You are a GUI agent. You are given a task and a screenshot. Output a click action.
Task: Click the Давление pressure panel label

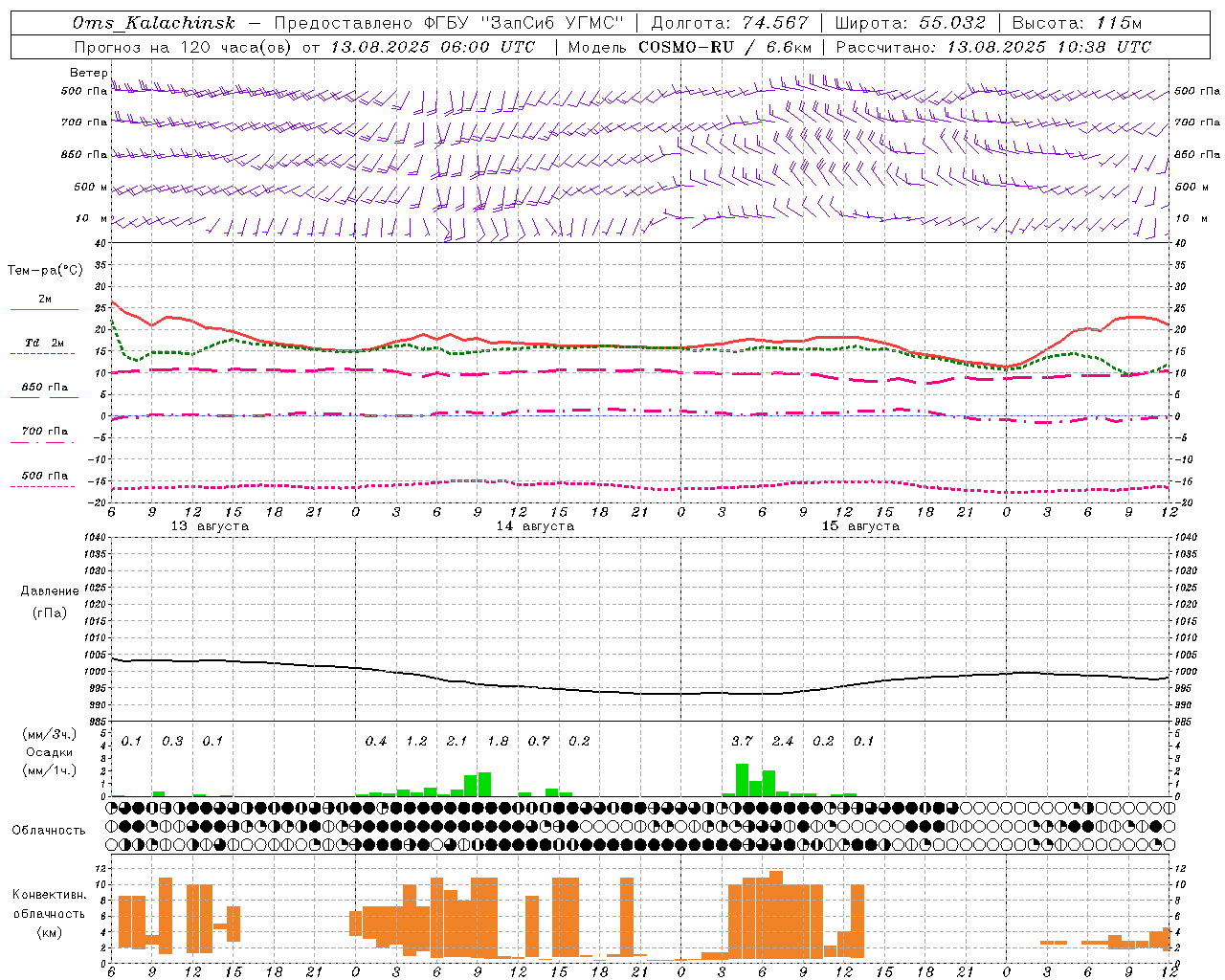(x=50, y=591)
